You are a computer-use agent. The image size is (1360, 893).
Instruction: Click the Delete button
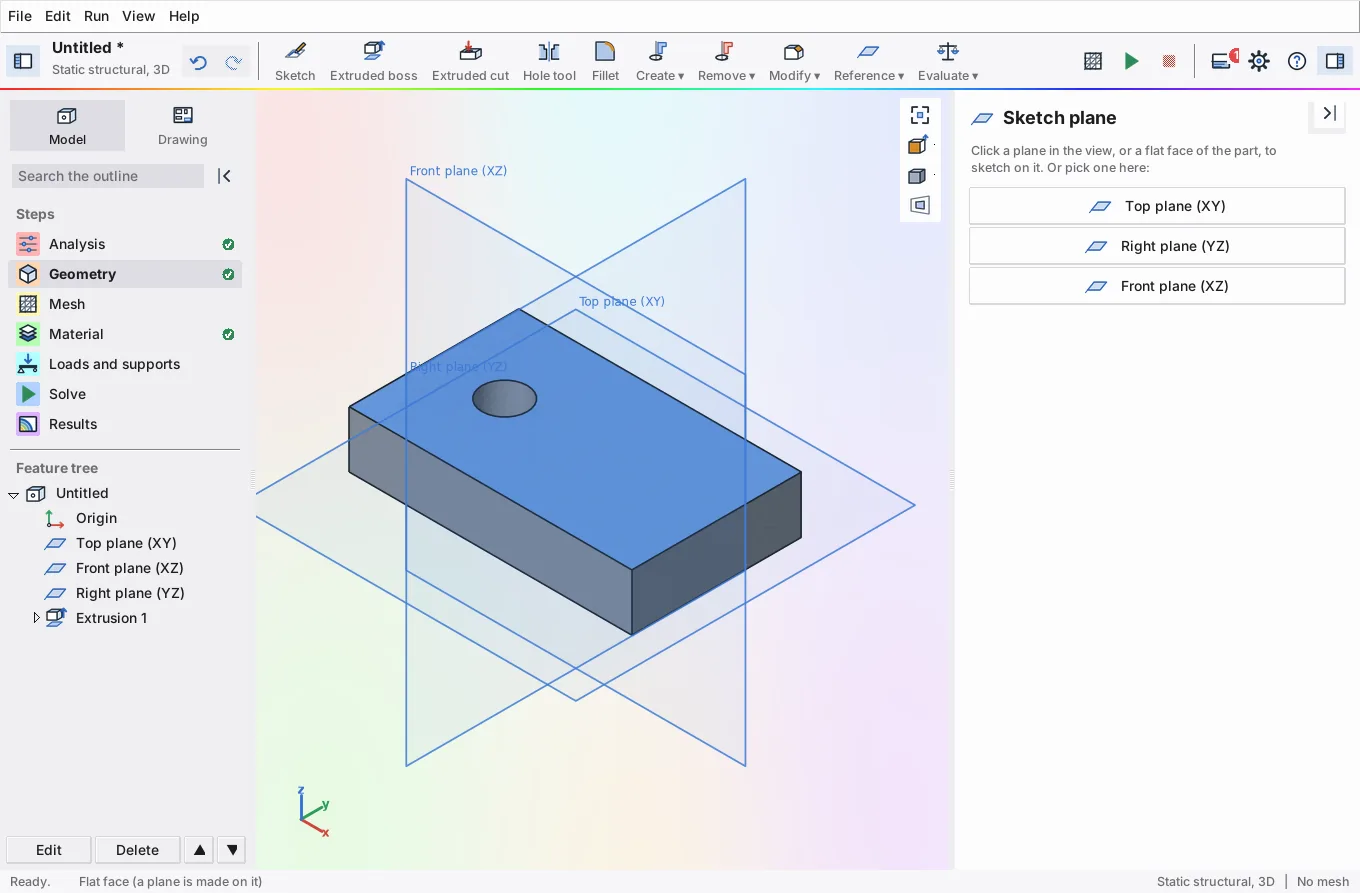pos(137,850)
